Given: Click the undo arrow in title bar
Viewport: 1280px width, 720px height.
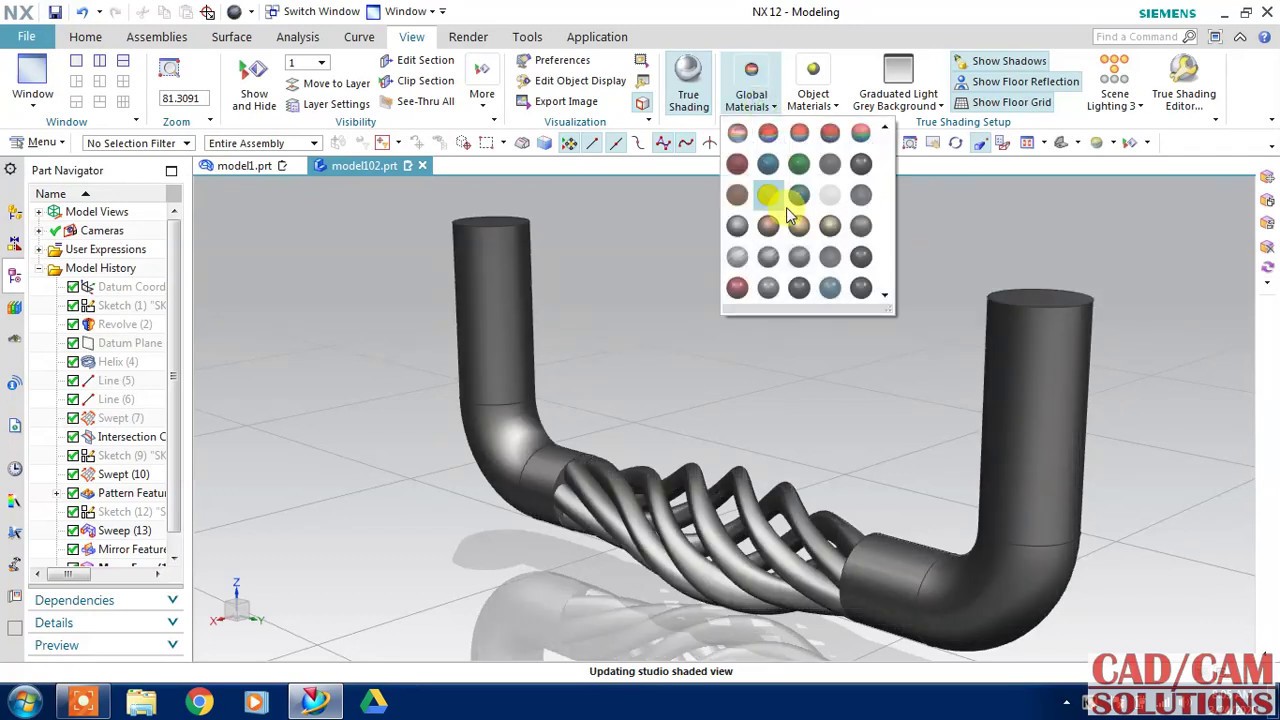Looking at the screenshot, I should 82,12.
